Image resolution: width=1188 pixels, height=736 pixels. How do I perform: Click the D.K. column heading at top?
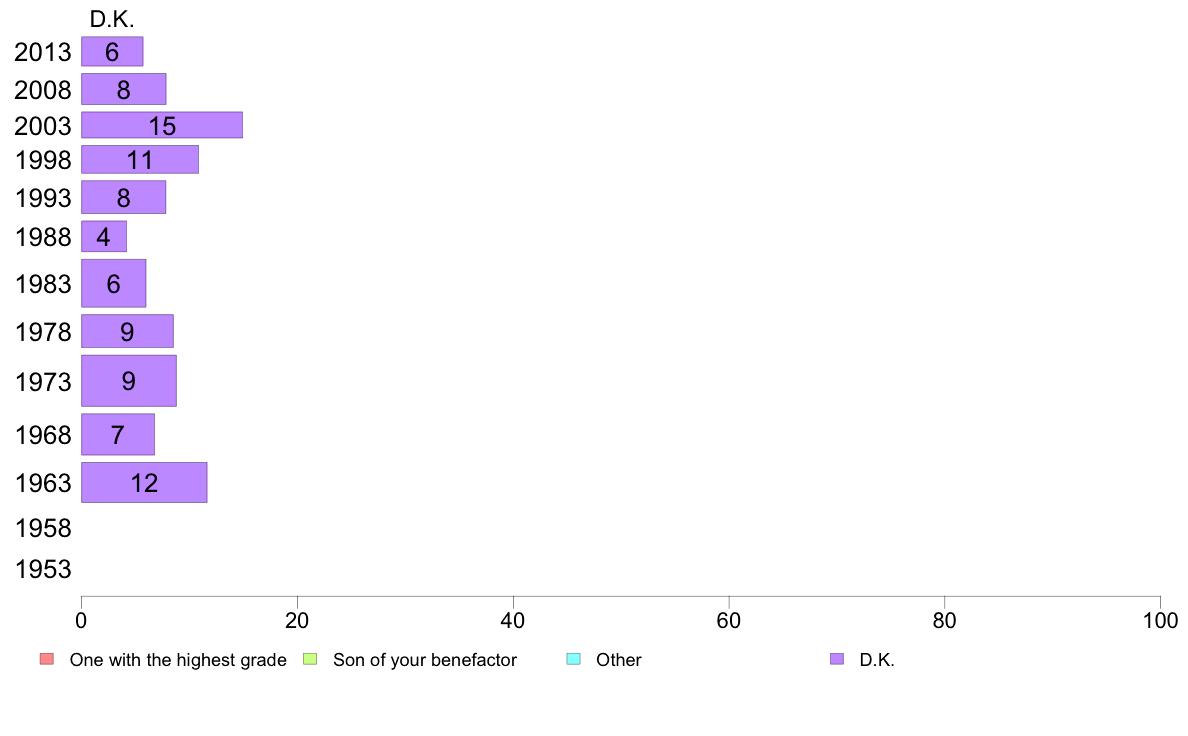pyautogui.click(x=111, y=19)
